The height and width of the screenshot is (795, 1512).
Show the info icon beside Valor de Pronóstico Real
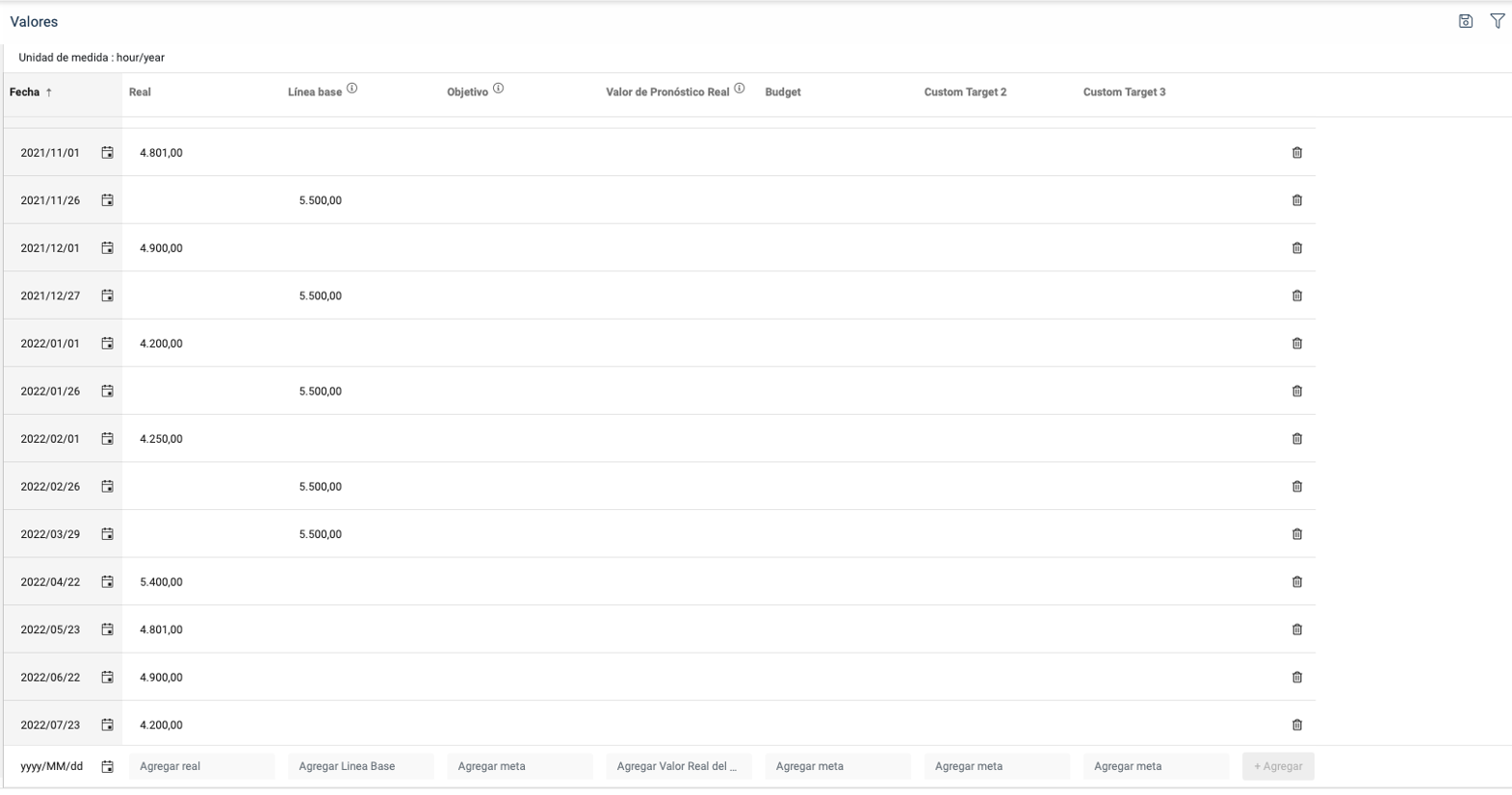pos(740,89)
